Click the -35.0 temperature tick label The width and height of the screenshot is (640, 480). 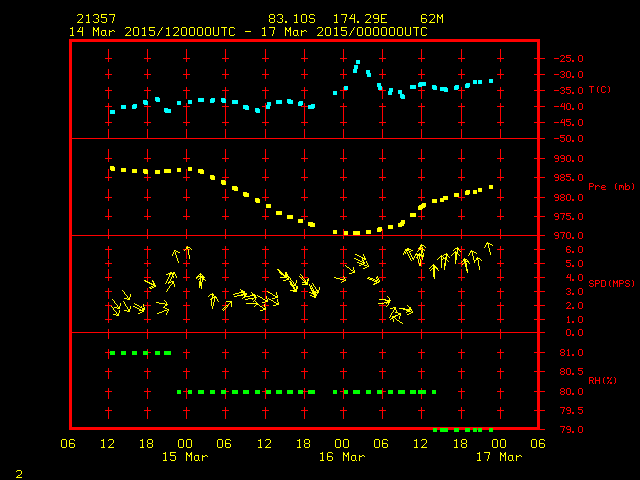point(569,91)
